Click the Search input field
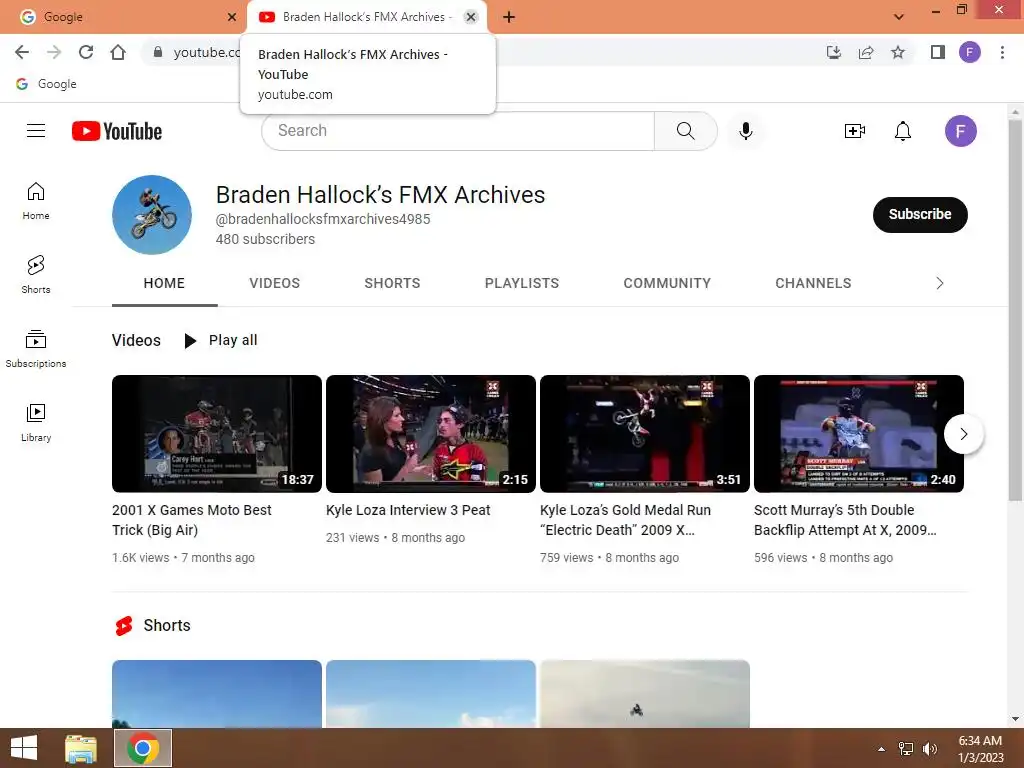Image resolution: width=1024 pixels, height=768 pixels. tap(458, 131)
